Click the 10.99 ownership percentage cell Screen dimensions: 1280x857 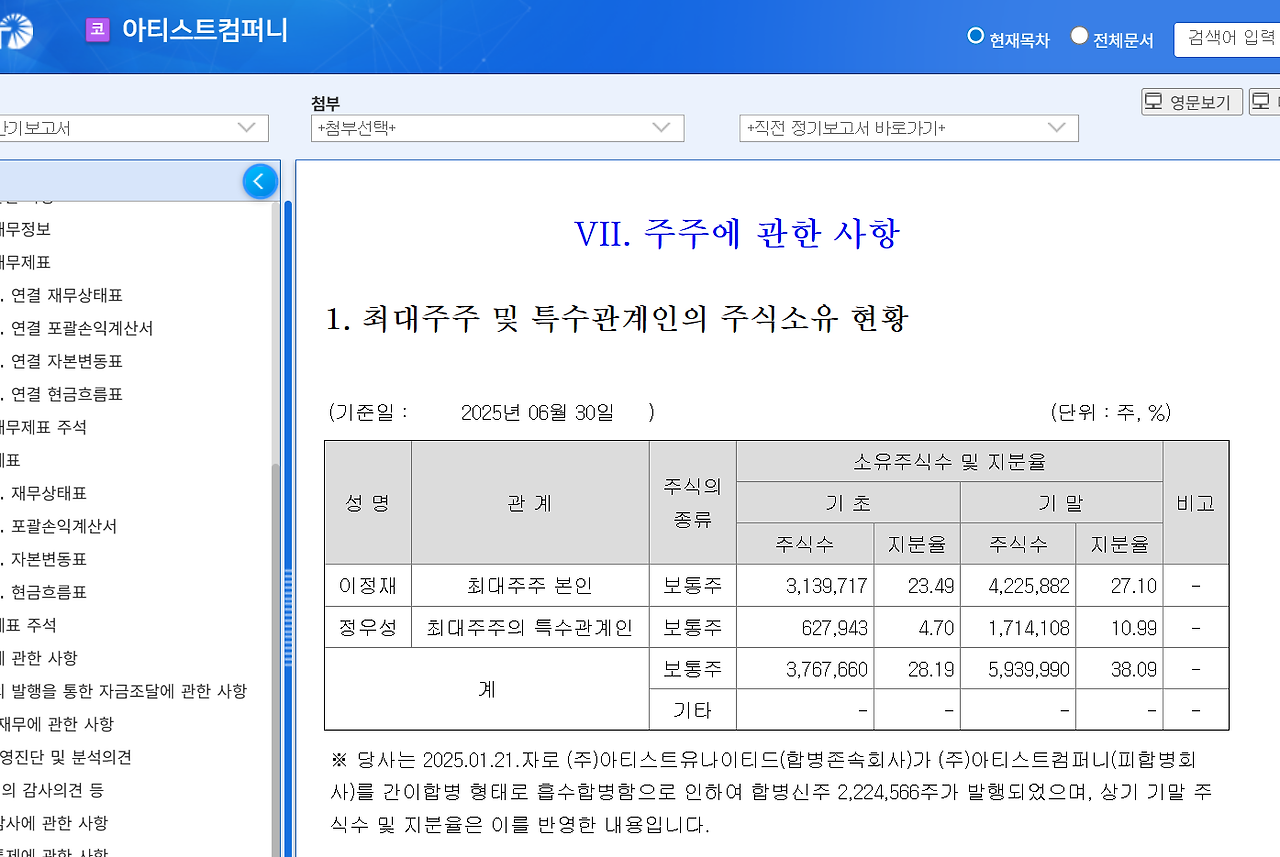click(1119, 628)
